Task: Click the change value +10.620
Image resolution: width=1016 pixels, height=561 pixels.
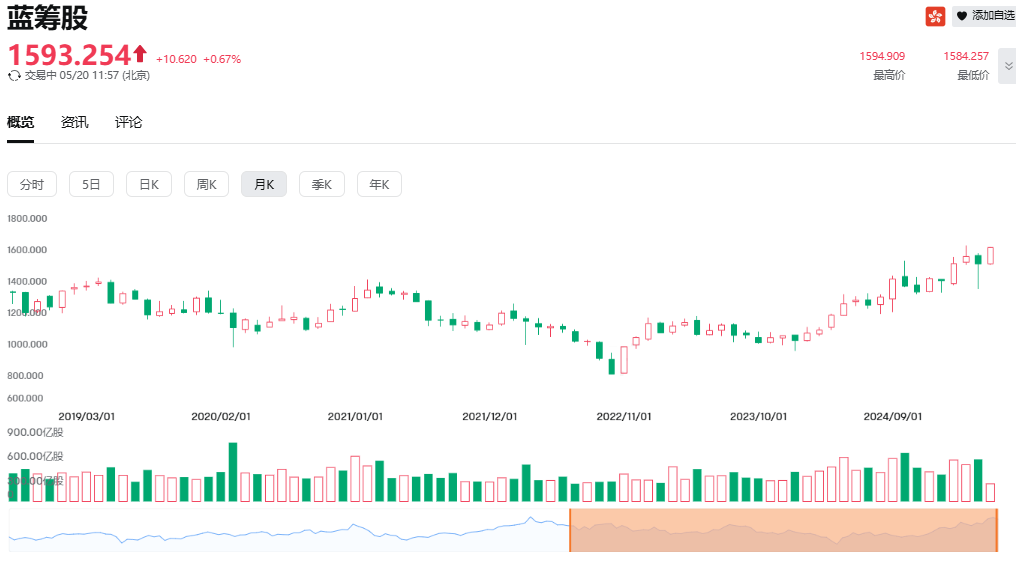Action: tap(176, 59)
